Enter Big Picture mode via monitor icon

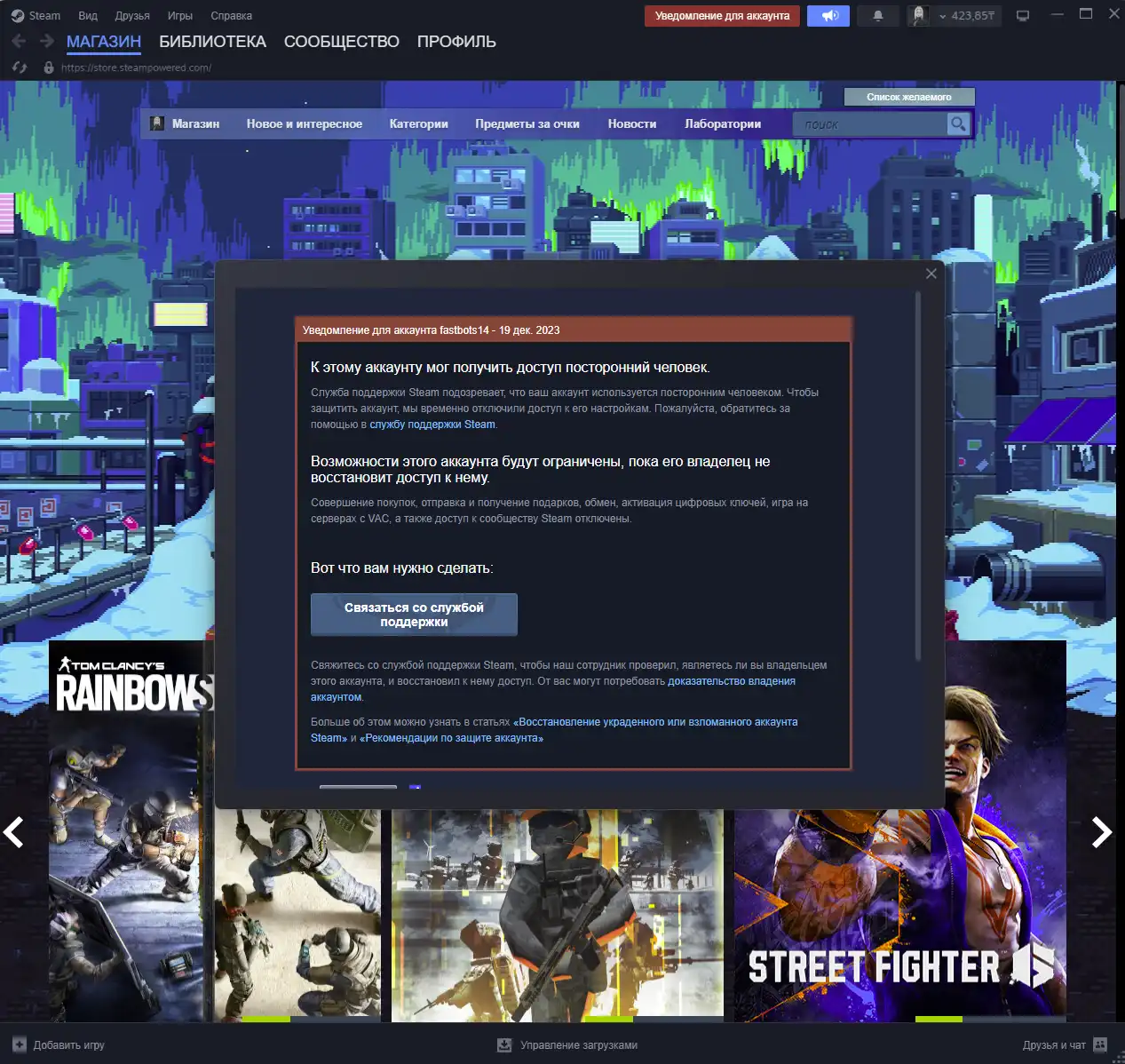click(x=1023, y=16)
